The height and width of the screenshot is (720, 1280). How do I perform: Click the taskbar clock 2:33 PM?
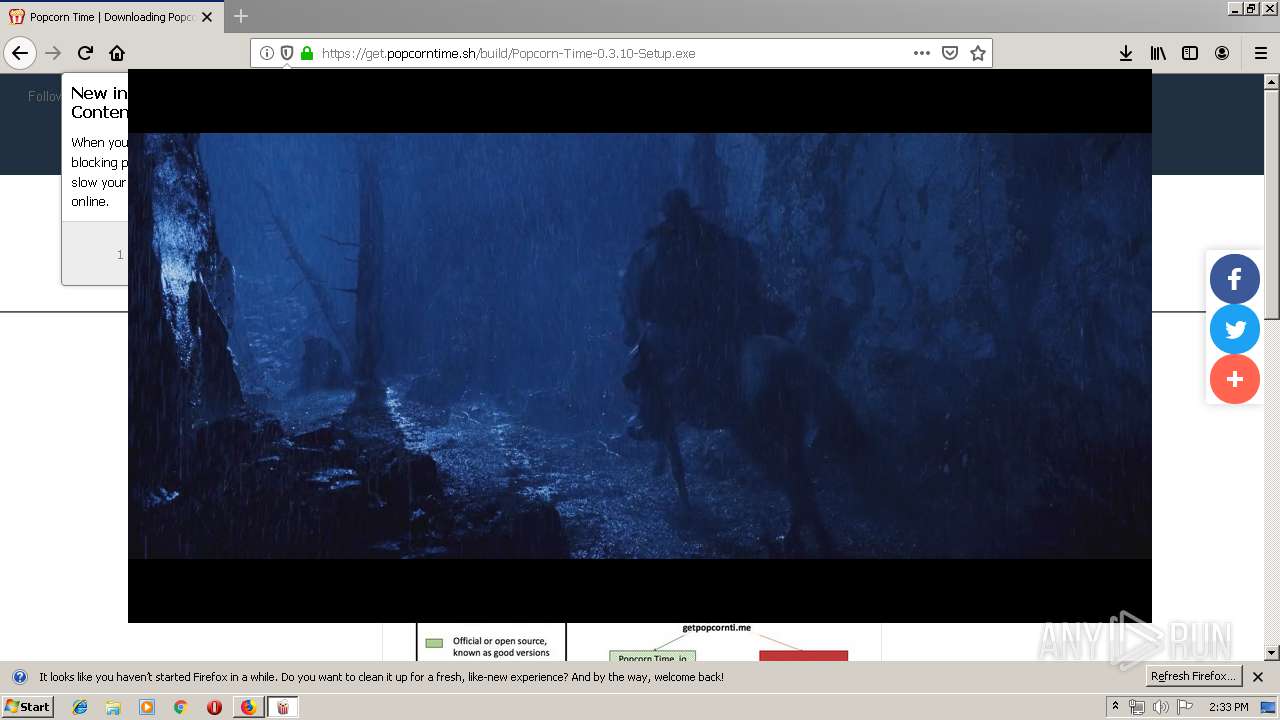[1228, 707]
